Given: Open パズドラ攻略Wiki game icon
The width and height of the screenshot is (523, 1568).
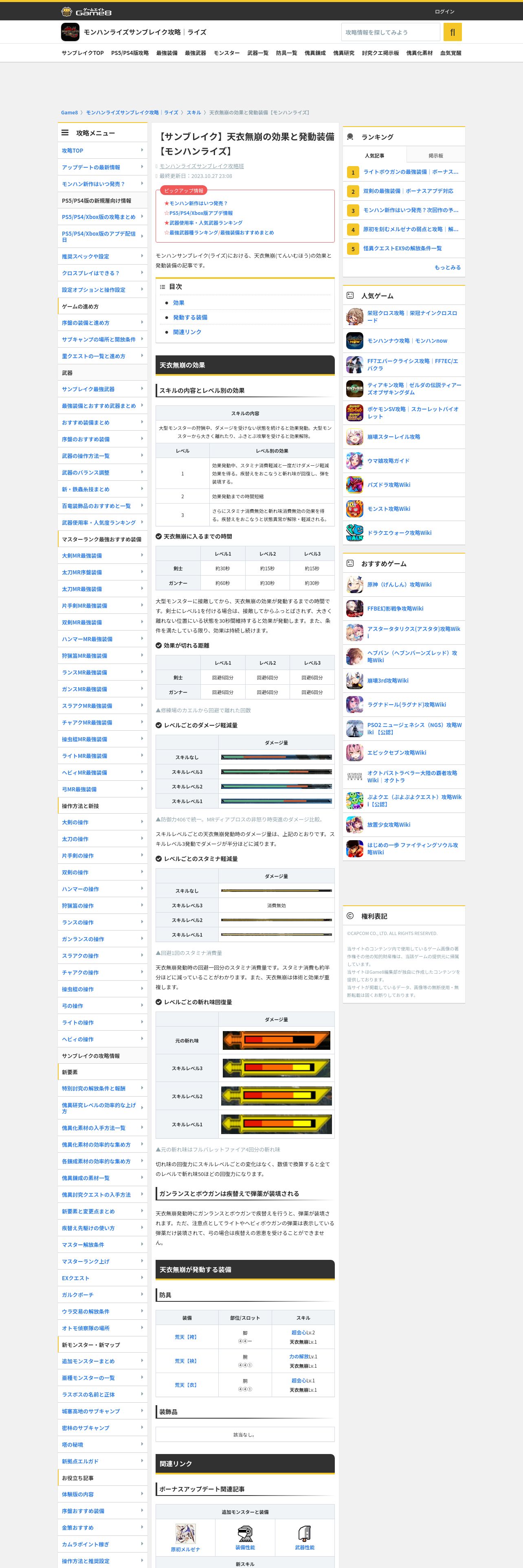Looking at the screenshot, I should (x=354, y=485).
